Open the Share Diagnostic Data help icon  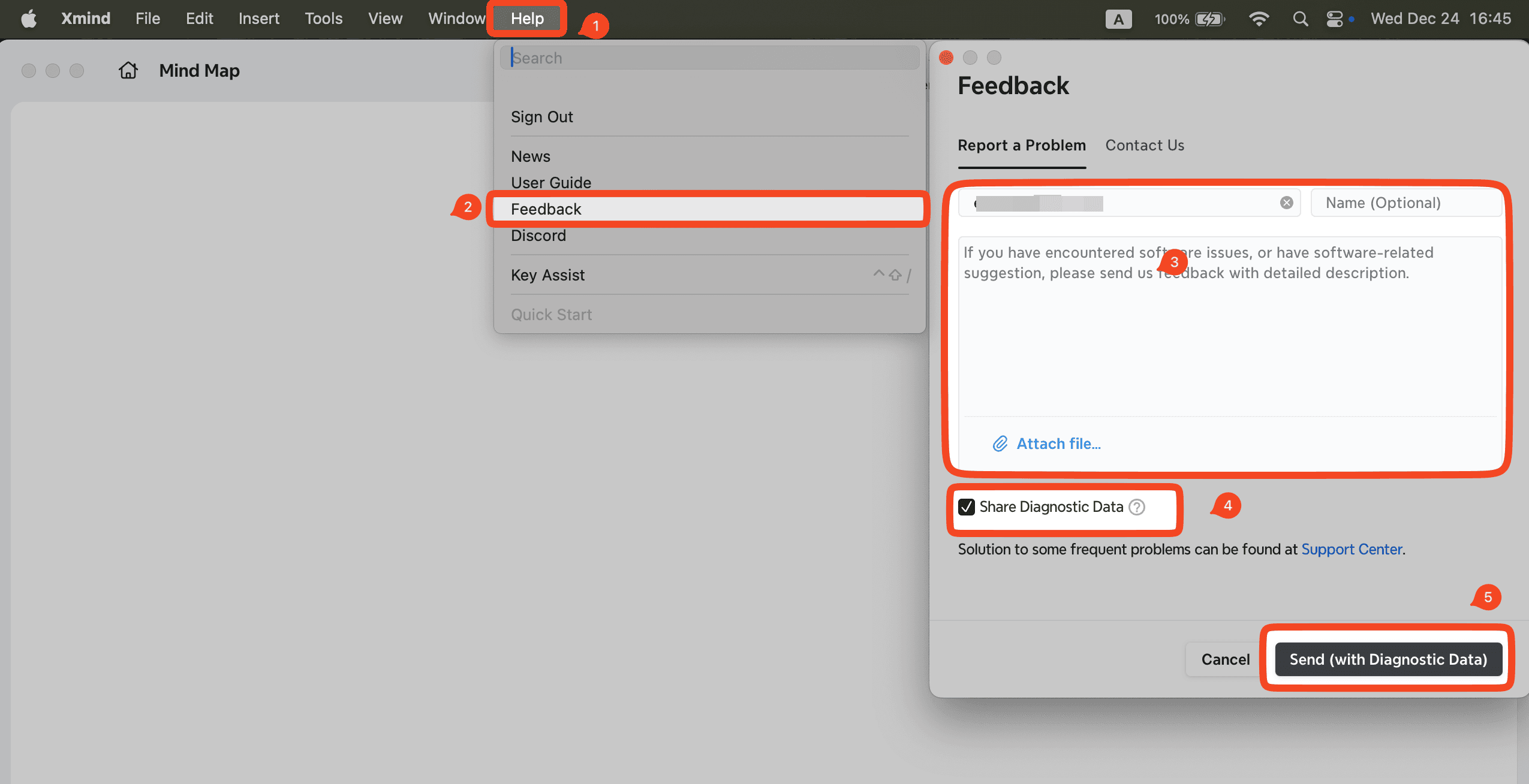1137,507
